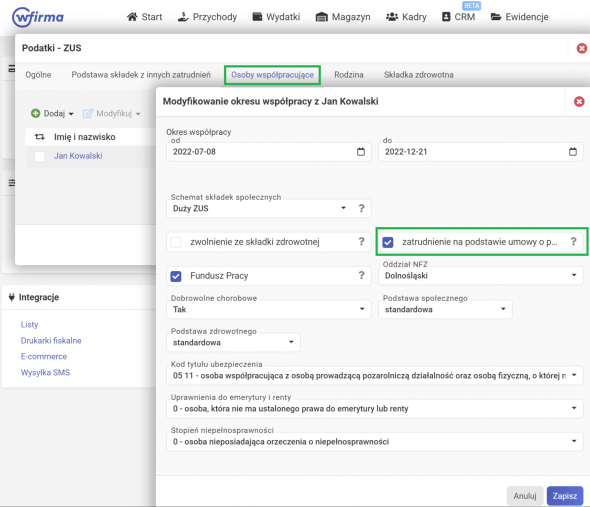This screenshot has width=590, height=507.
Task: Open the Jan Kowalski link
Action: tap(78, 156)
